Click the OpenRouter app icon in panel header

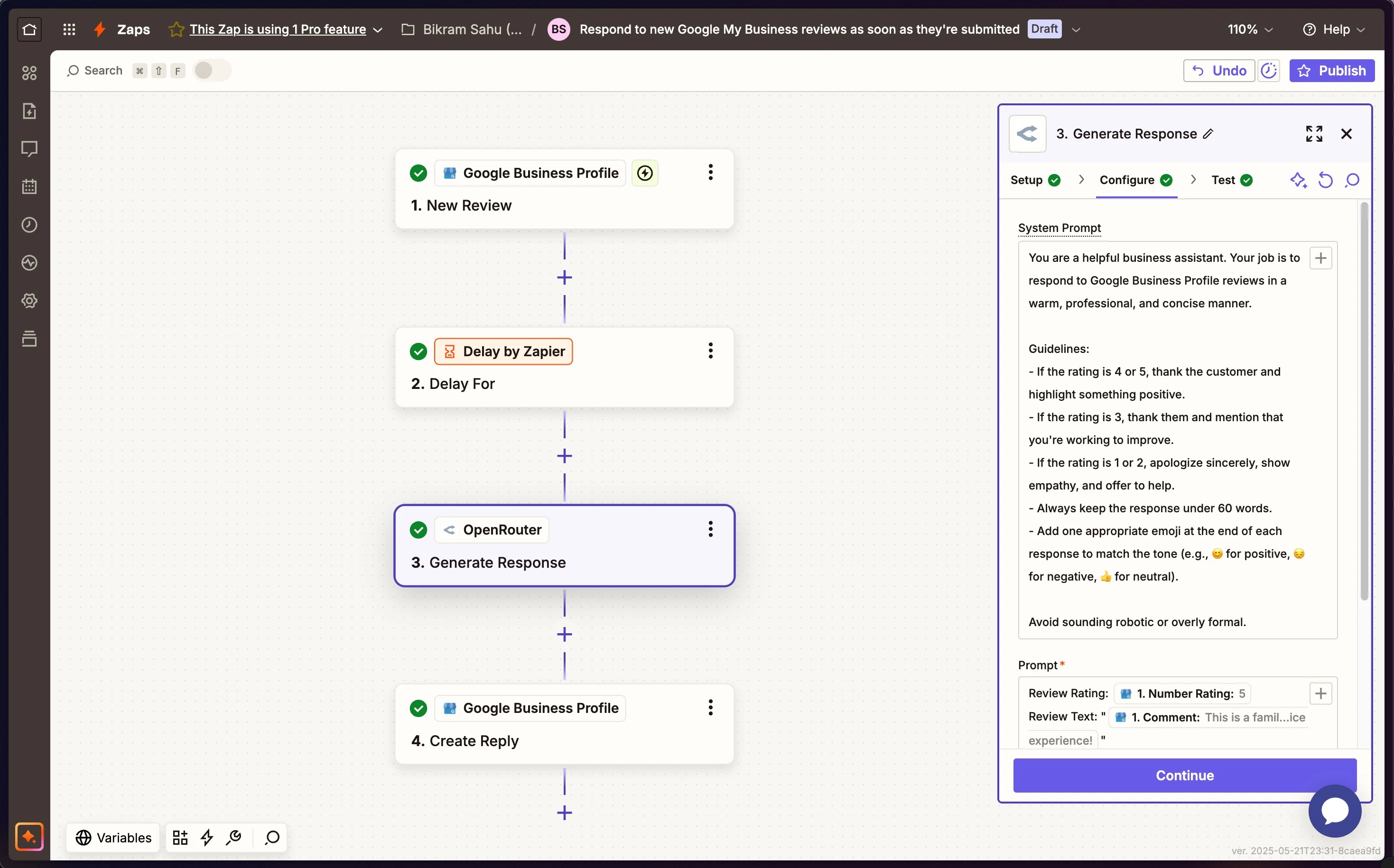click(1027, 134)
